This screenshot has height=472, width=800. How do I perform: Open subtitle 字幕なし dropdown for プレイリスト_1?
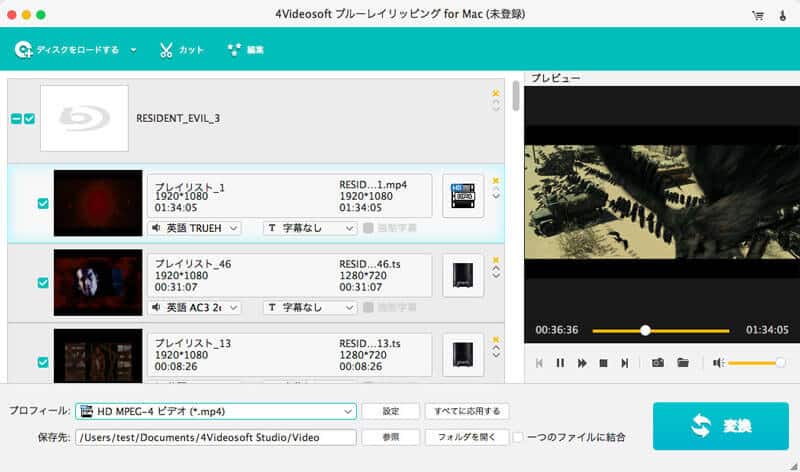coord(310,228)
